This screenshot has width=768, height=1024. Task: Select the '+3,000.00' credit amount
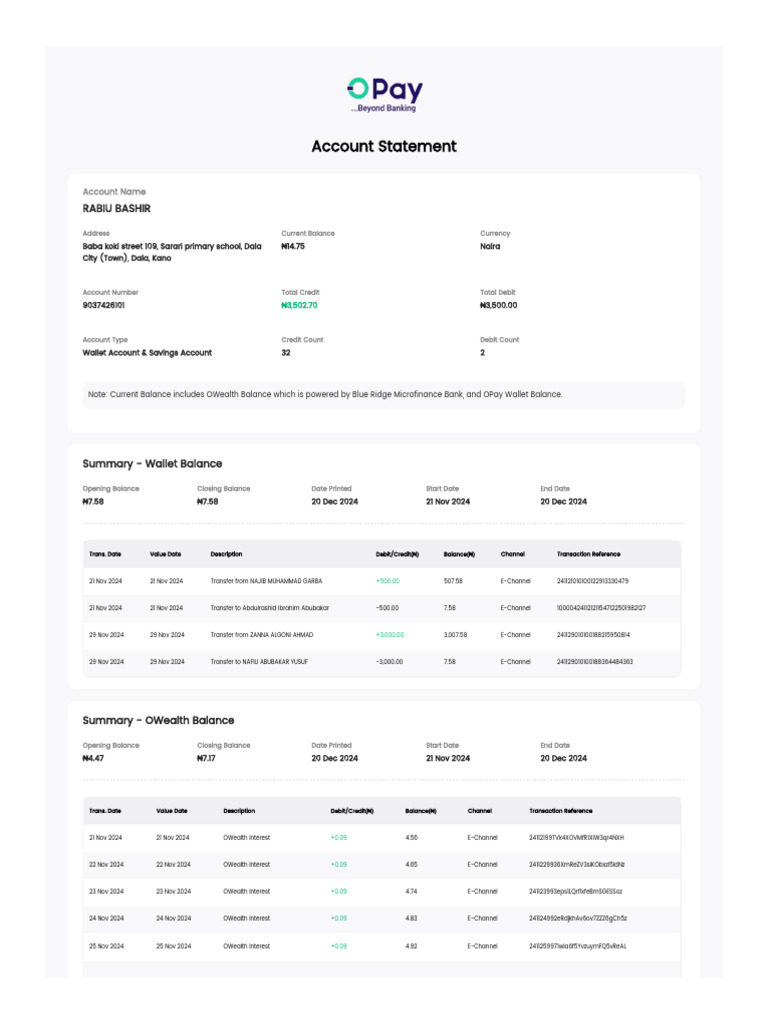tap(390, 634)
